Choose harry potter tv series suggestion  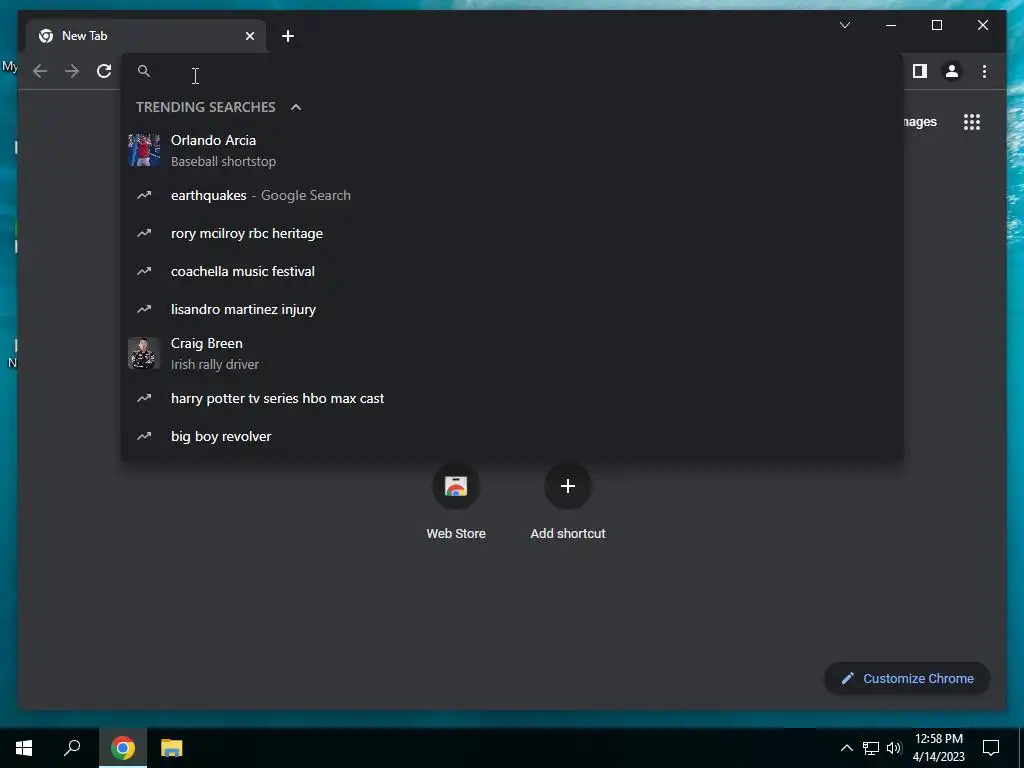point(512,398)
